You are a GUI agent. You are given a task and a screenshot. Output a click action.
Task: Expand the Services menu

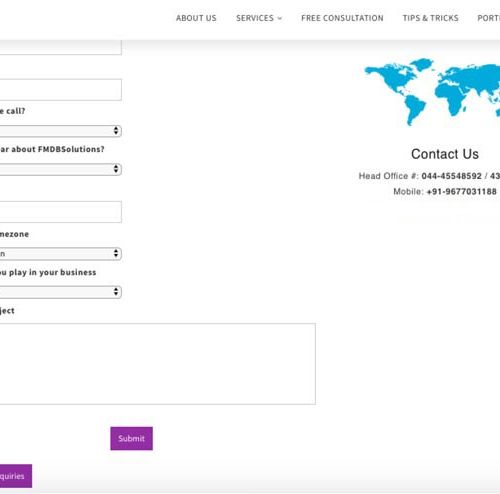click(259, 18)
